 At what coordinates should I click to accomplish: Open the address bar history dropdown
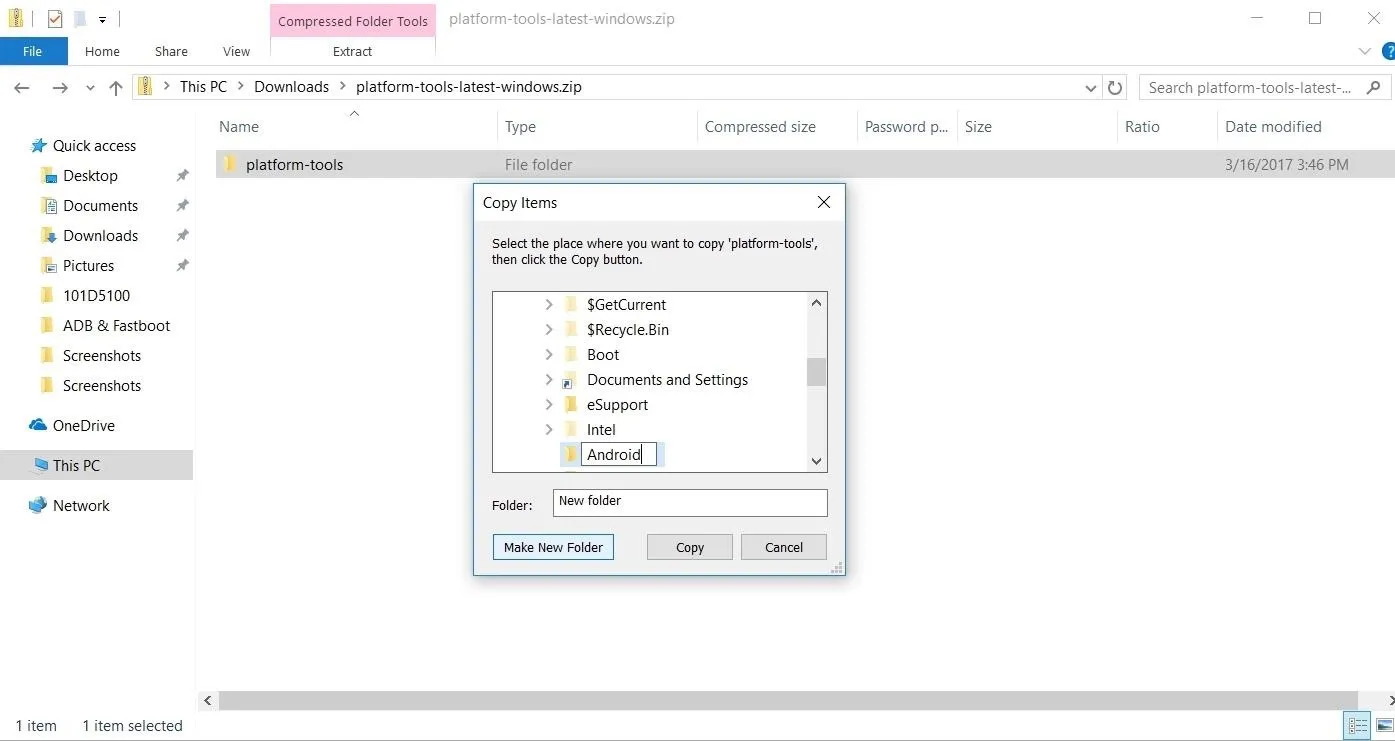click(x=1091, y=88)
